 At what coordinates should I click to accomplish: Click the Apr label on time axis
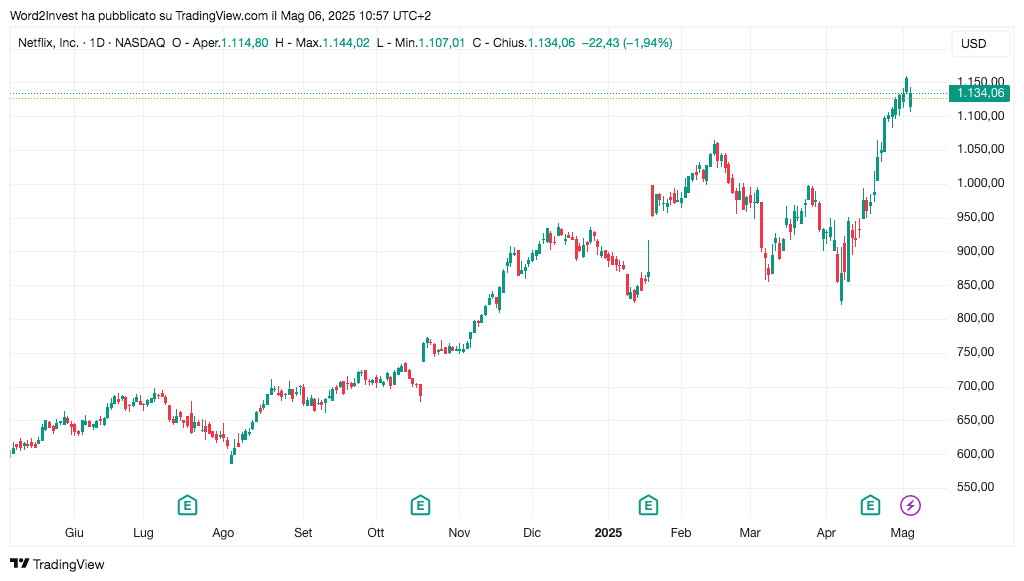point(826,533)
